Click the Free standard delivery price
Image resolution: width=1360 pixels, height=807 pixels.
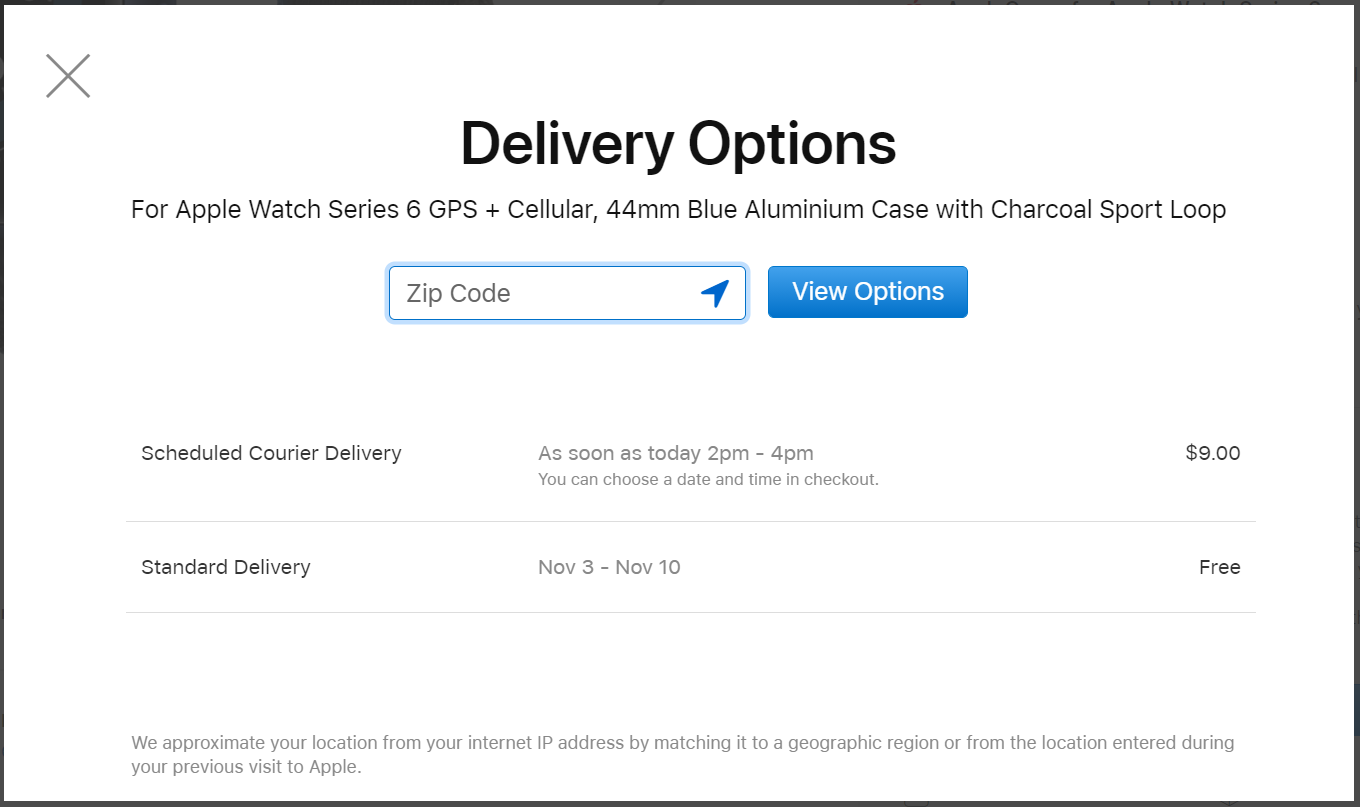coord(1220,567)
